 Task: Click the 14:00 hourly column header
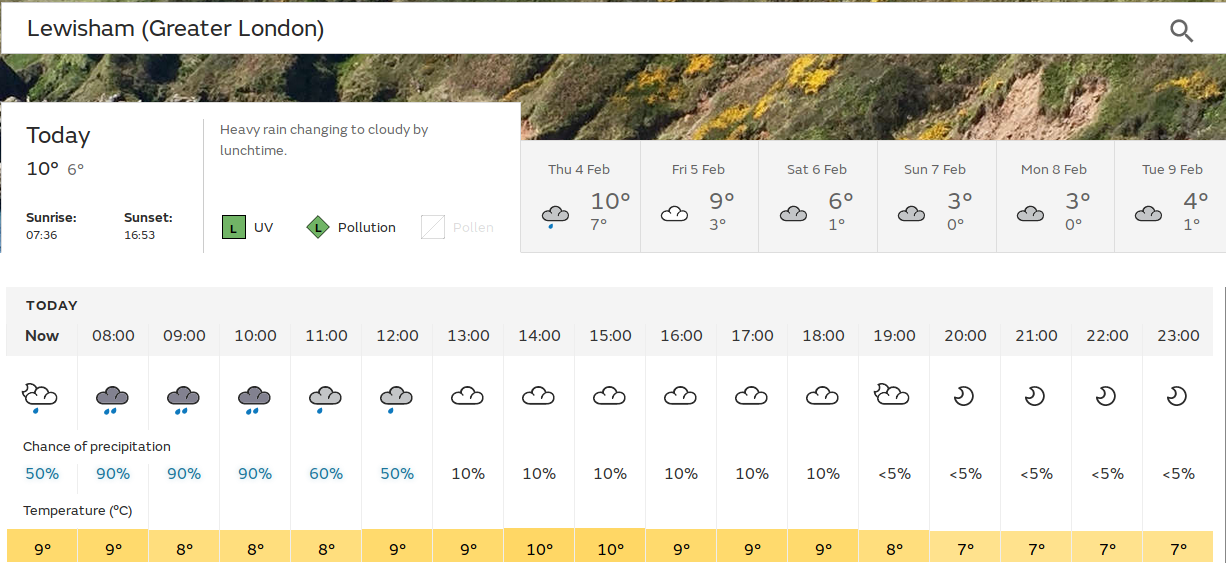(x=539, y=336)
